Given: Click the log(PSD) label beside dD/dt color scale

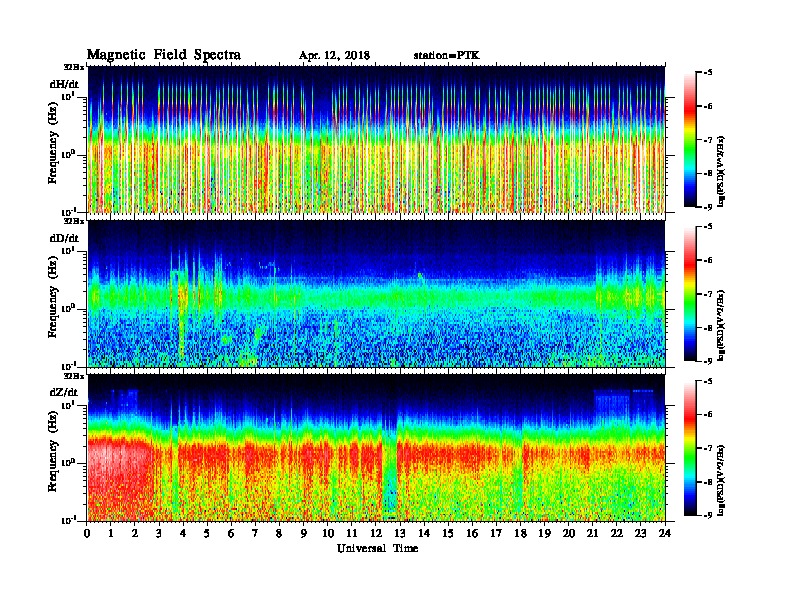Looking at the screenshot, I should (x=722, y=326).
